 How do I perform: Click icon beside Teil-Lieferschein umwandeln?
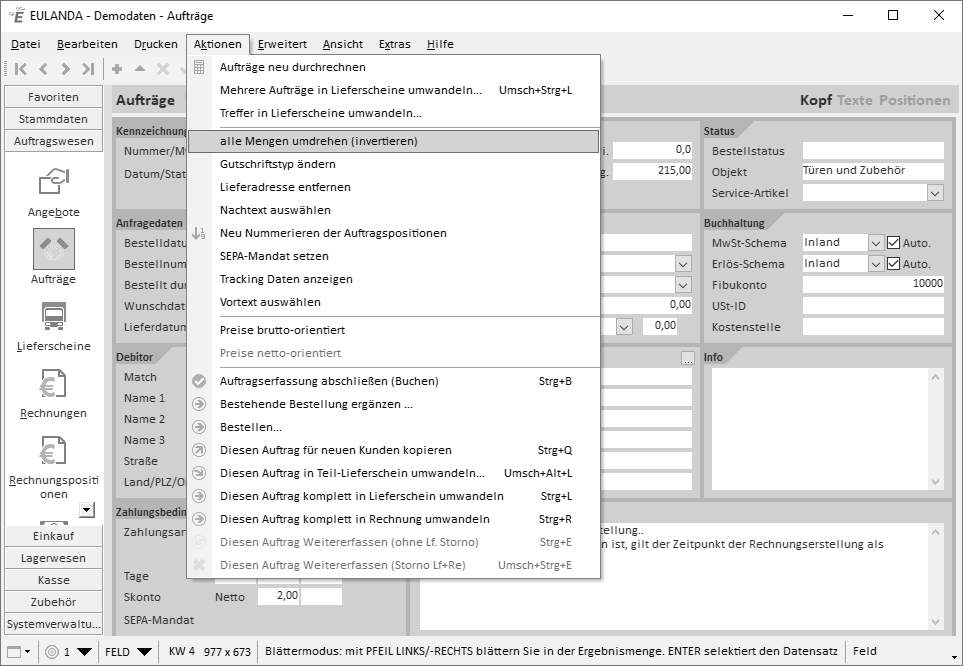(x=199, y=473)
